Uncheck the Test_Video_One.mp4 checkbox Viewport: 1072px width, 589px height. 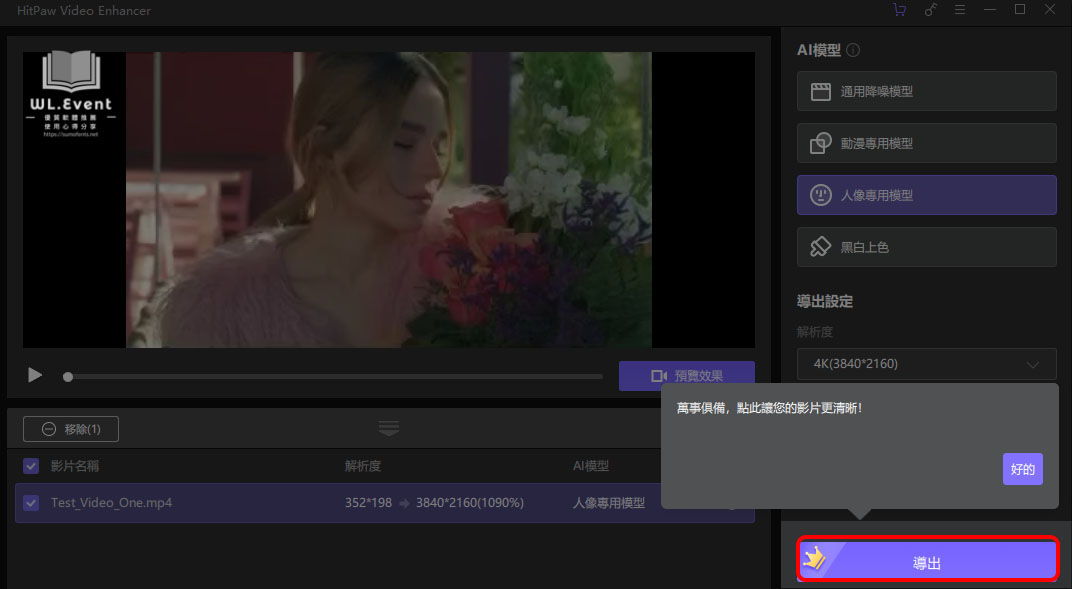coord(31,503)
